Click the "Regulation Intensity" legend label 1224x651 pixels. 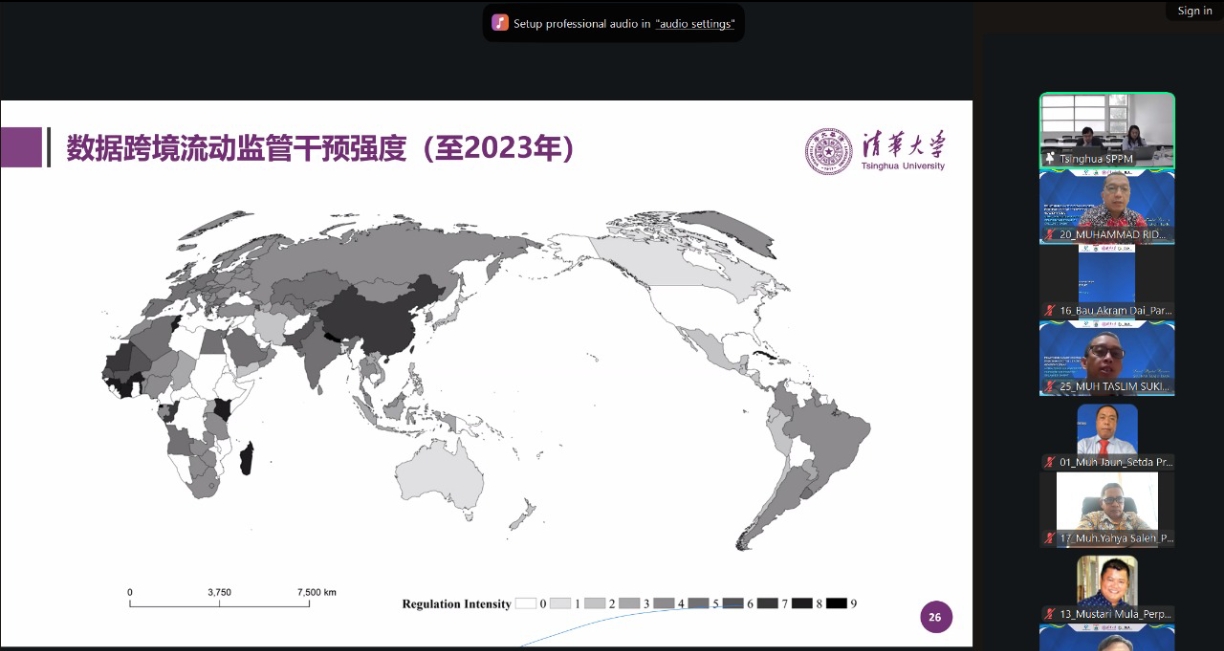(x=456, y=604)
